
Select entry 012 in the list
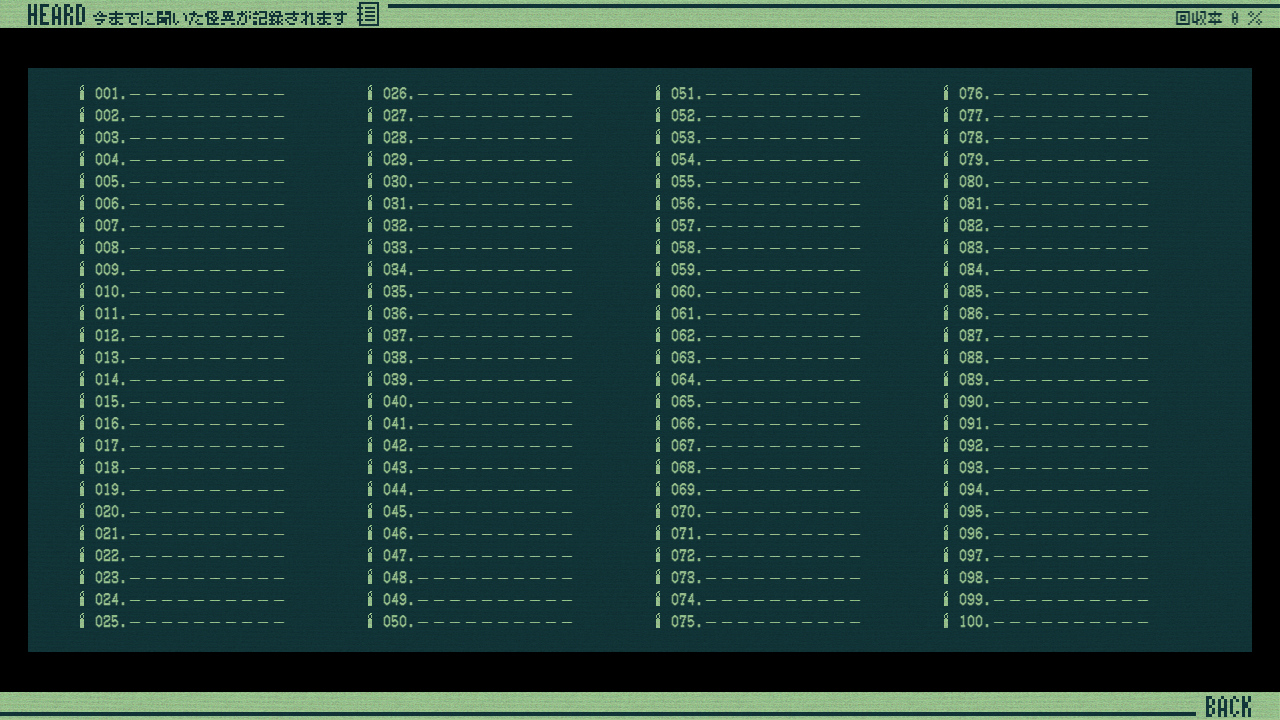point(182,336)
